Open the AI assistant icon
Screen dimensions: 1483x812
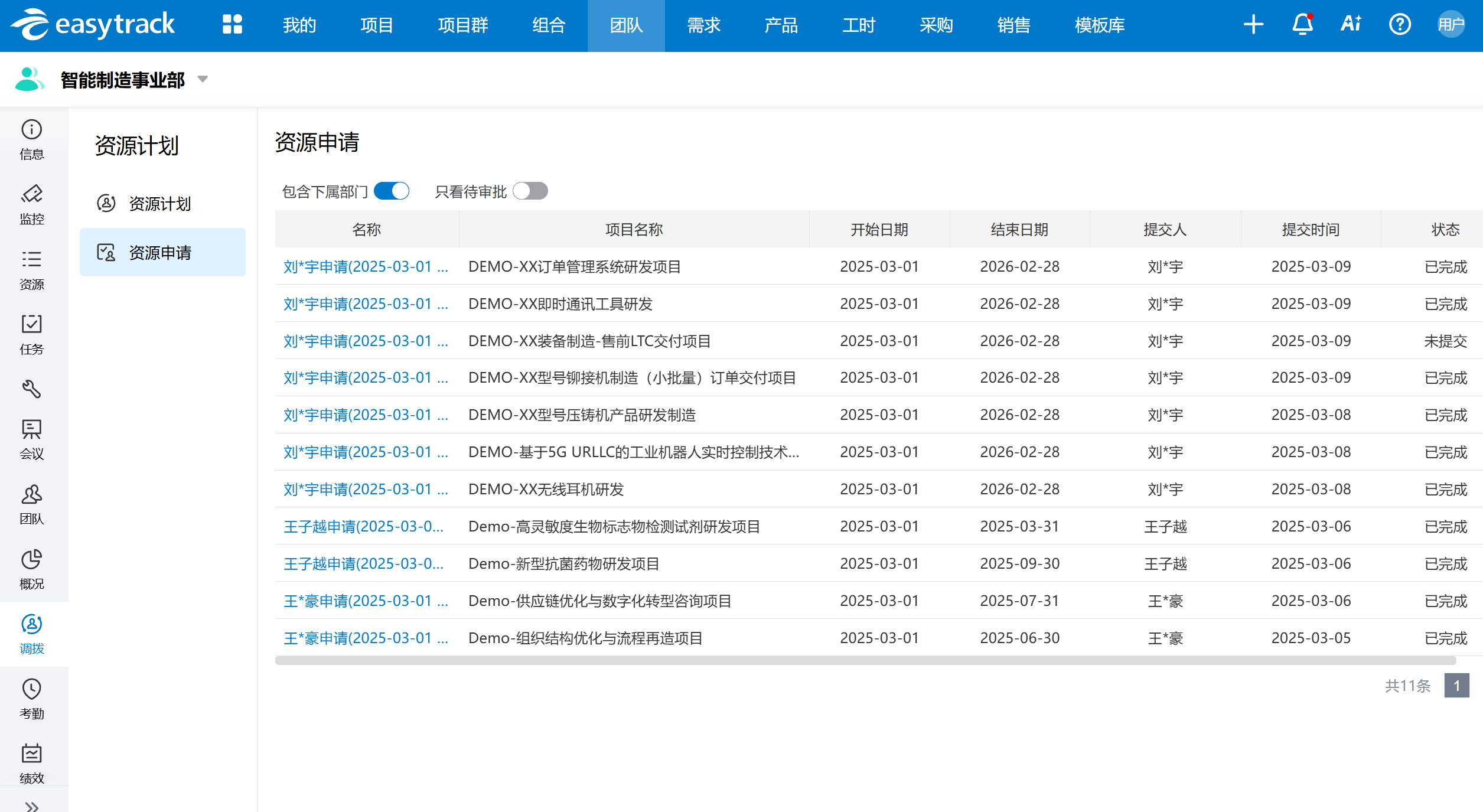(x=1351, y=25)
